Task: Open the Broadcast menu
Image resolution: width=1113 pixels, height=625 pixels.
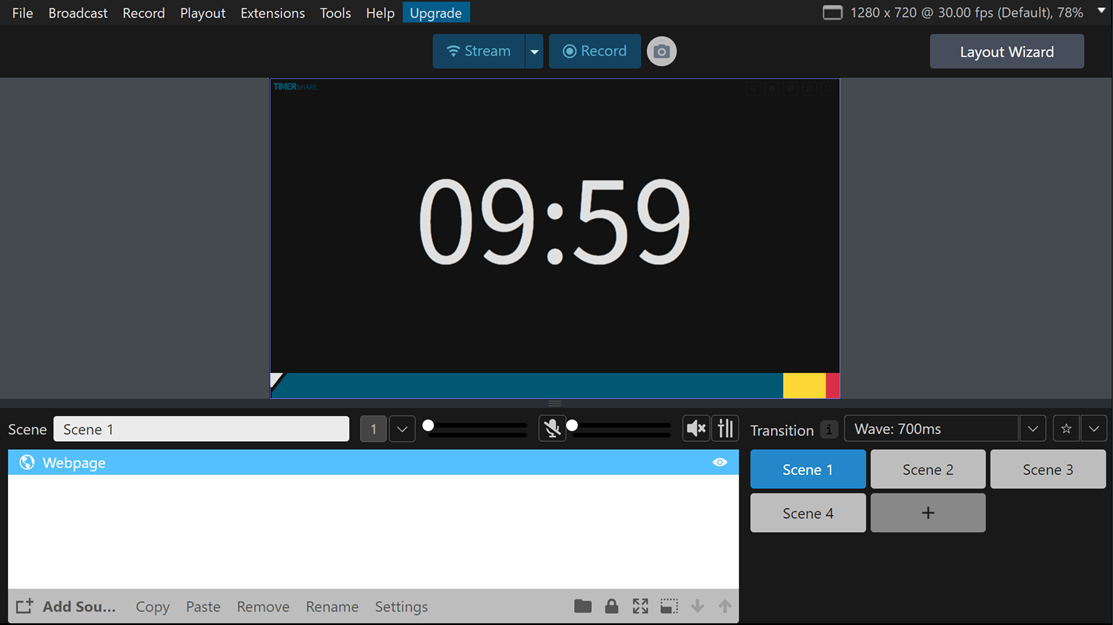Action: [x=78, y=13]
